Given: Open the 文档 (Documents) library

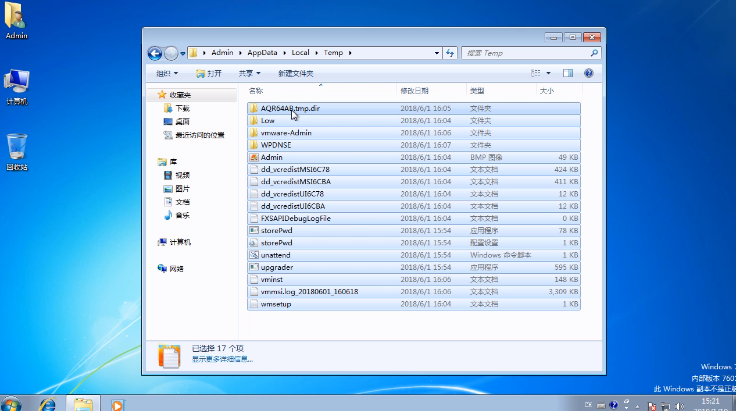Looking at the screenshot, I should coord(176,202).
